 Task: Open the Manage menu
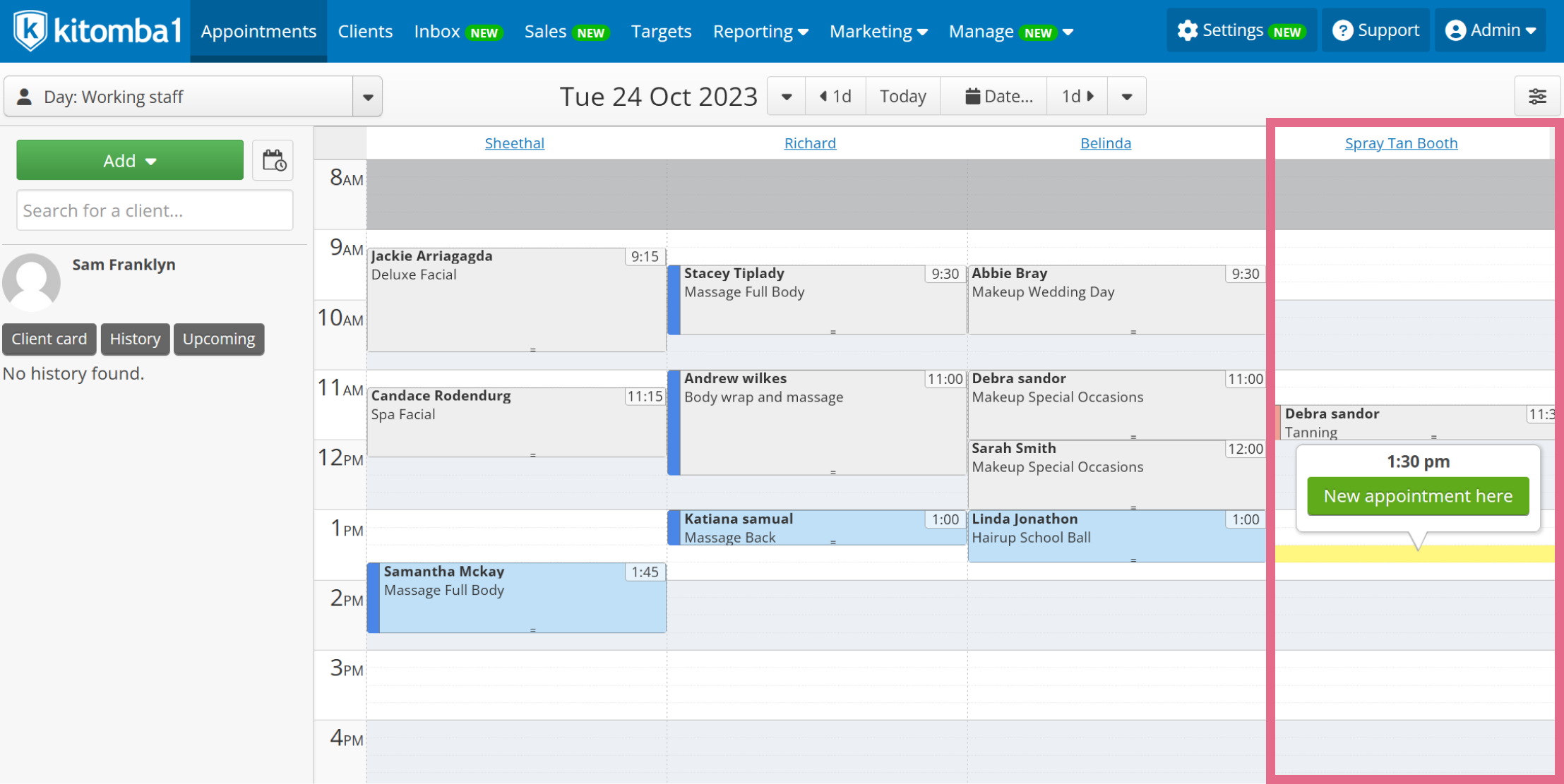coord(1011,32)
